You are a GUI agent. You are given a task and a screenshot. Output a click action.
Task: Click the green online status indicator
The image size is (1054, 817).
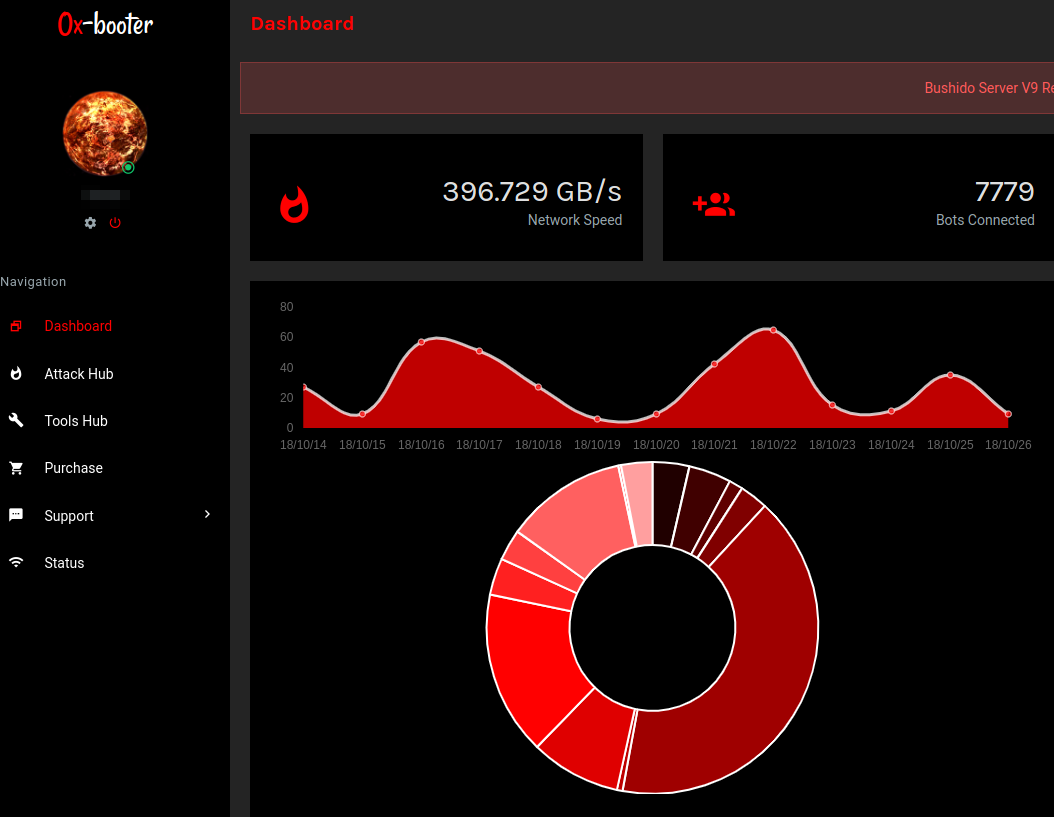click(x=128, y=167)
